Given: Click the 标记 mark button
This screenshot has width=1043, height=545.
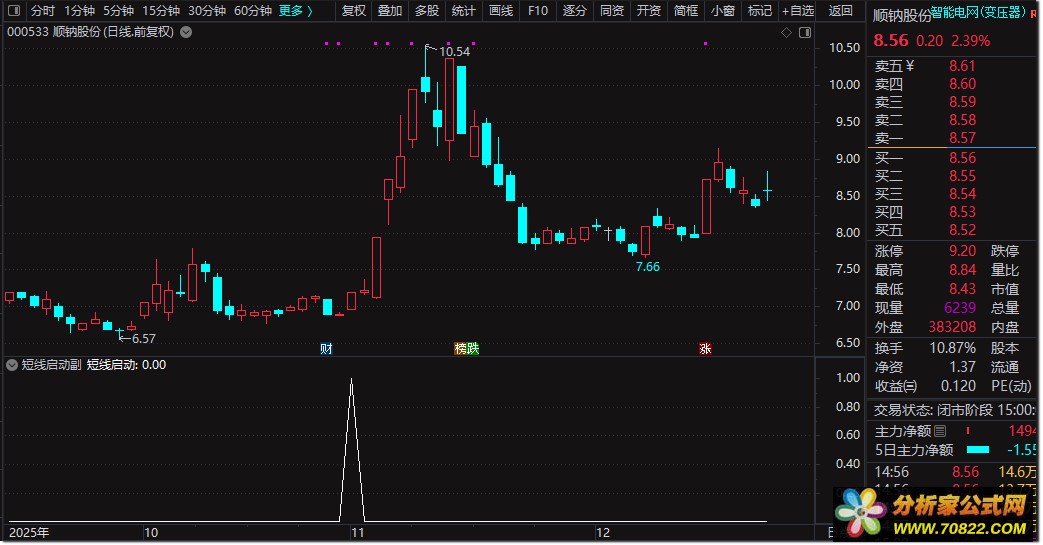Looking at the screenshot, I should coord(760,11).
